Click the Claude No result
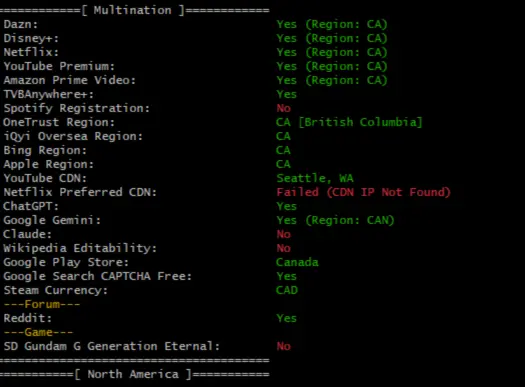This screenshot has width=525, height=387. tap(284, 234)
